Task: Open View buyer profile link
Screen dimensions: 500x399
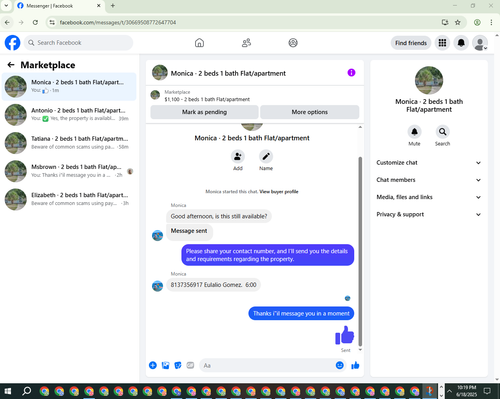Action: click(279, 192)
